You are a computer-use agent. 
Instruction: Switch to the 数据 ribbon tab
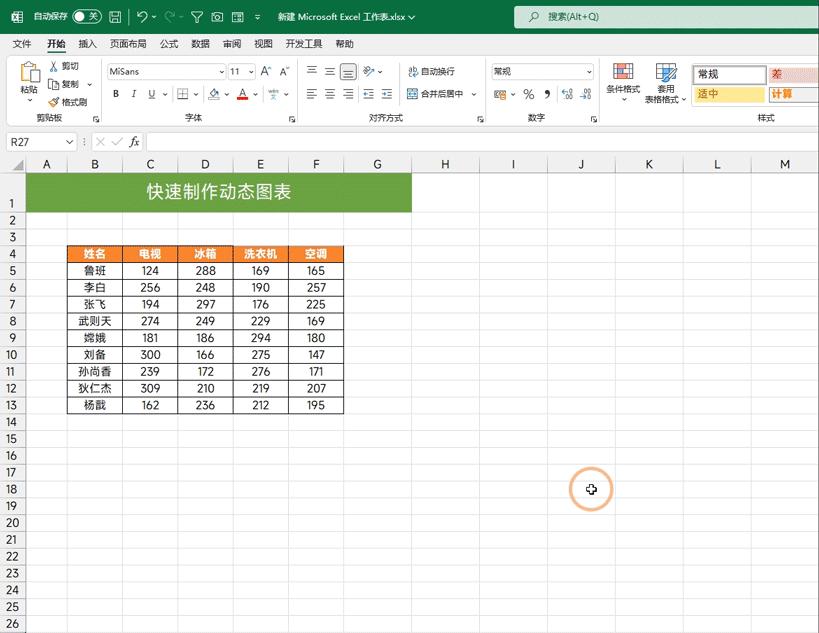(200, 43)
